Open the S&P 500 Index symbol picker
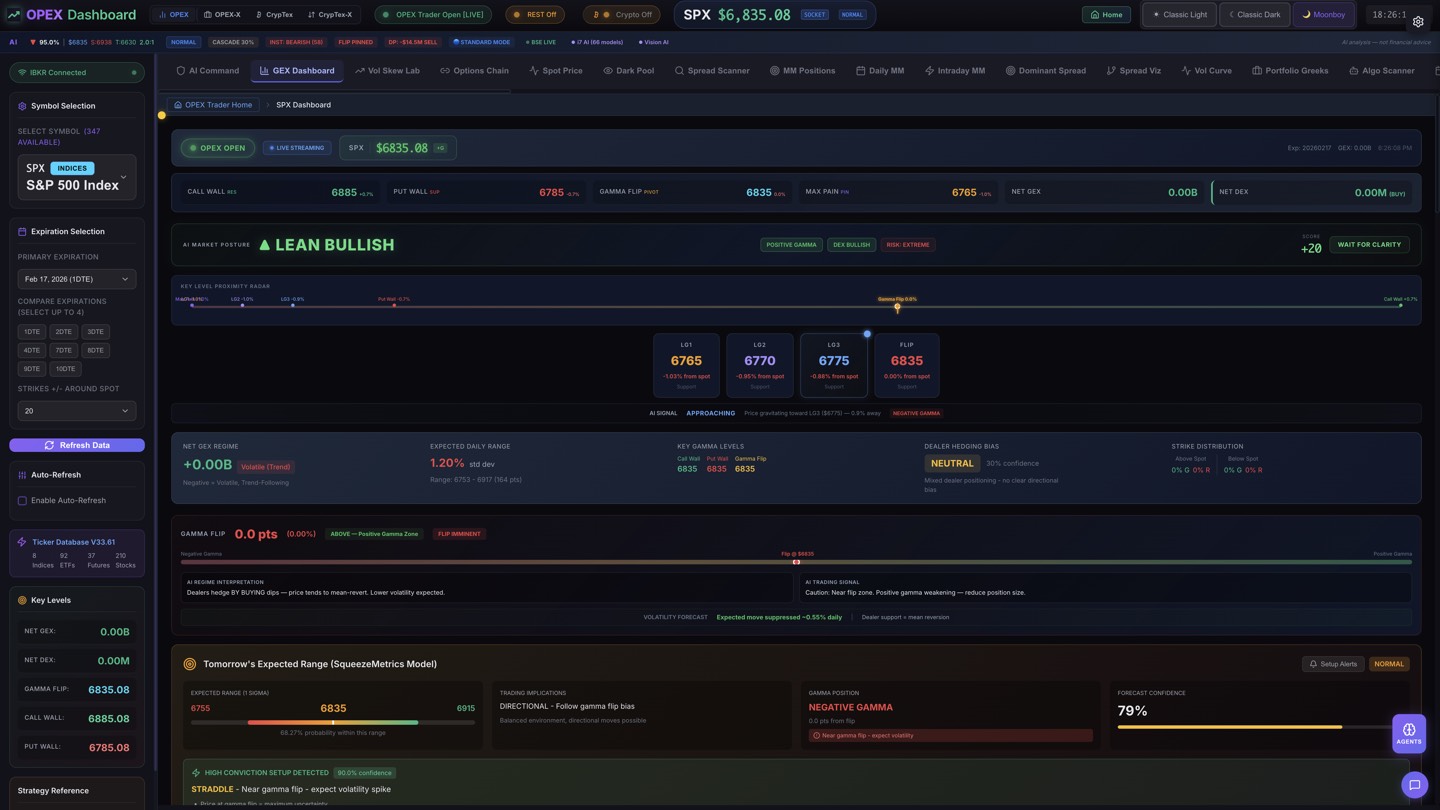1440x810 pixels. [x=76, y=178]
